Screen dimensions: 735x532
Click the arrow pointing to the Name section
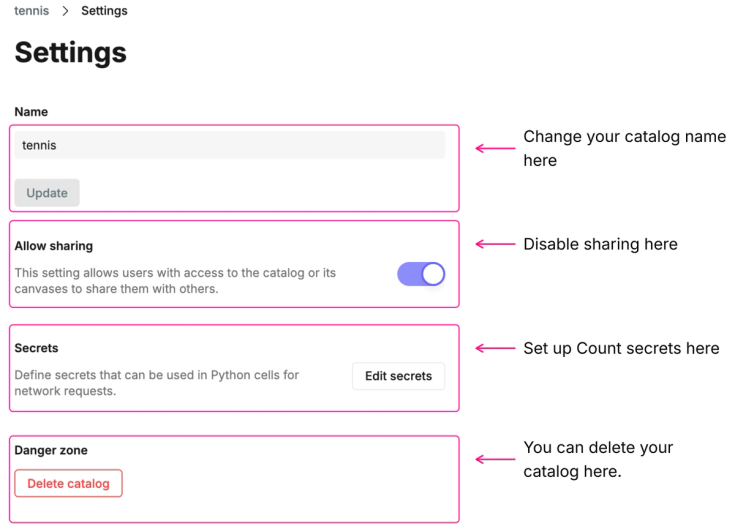pyautogui.click(x=494, y=148)
